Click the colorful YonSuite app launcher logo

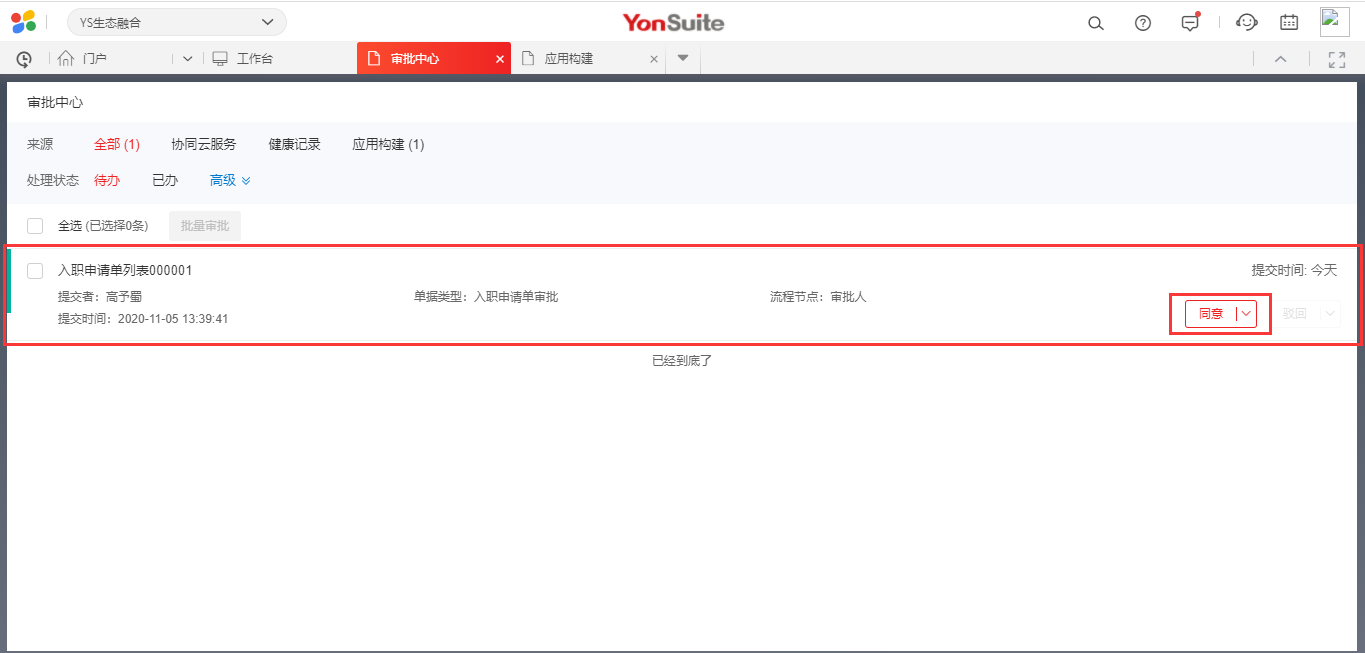point(23,22)
